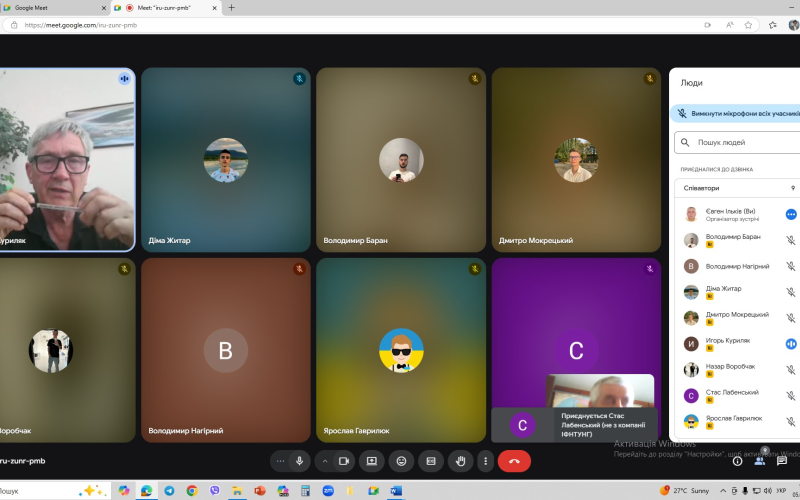
Task: Click Ярослав Гаврилюк video tile avatar
Action: (x=401, y=351)
